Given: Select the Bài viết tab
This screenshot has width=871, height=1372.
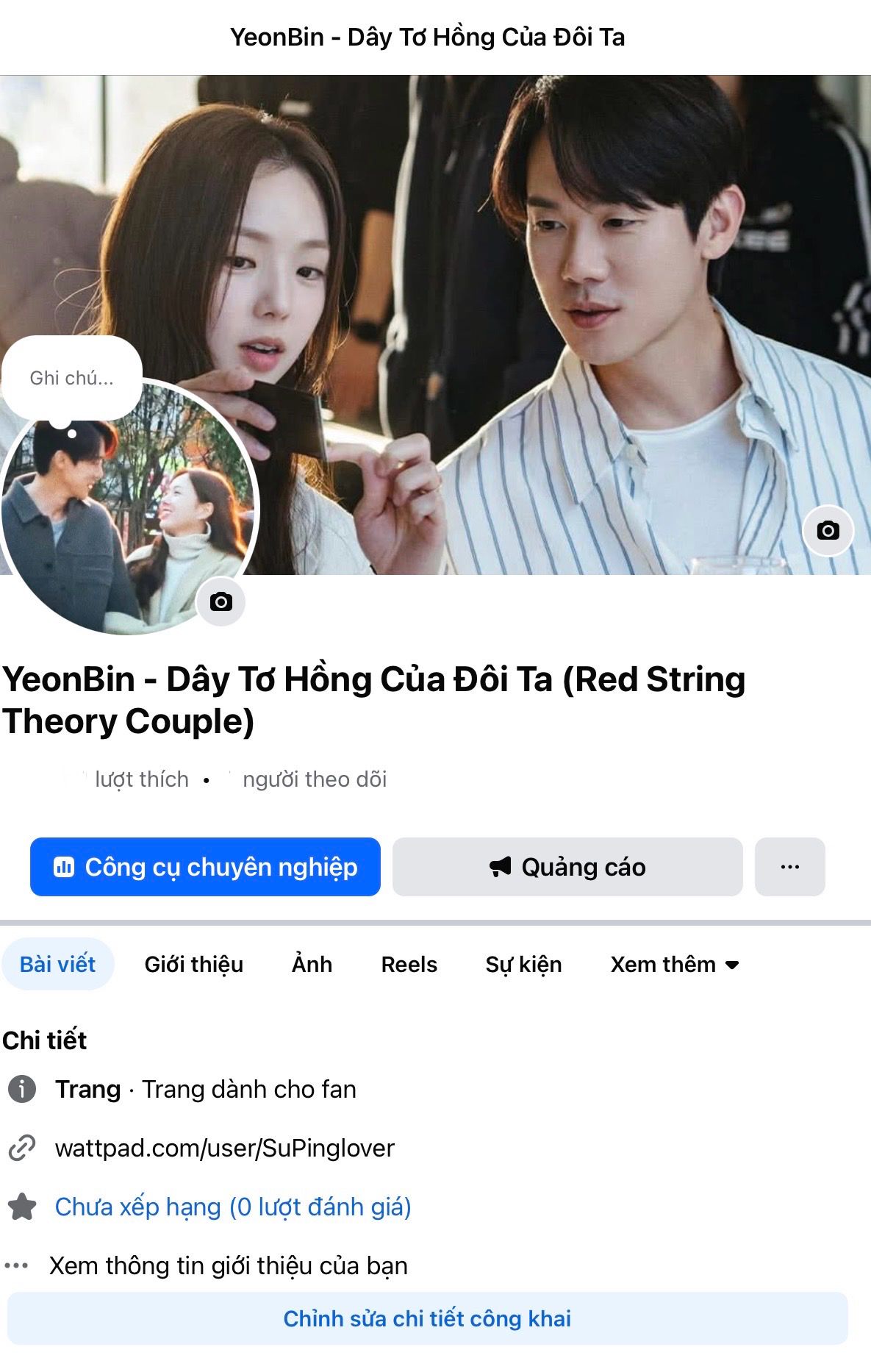Looking at the screenshot, I should (x=57, y=964).
